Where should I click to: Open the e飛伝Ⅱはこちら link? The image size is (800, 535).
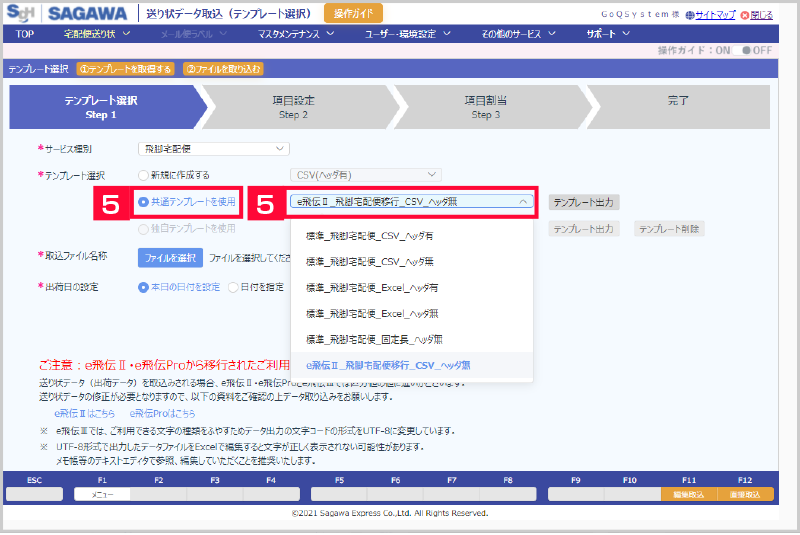85,414
